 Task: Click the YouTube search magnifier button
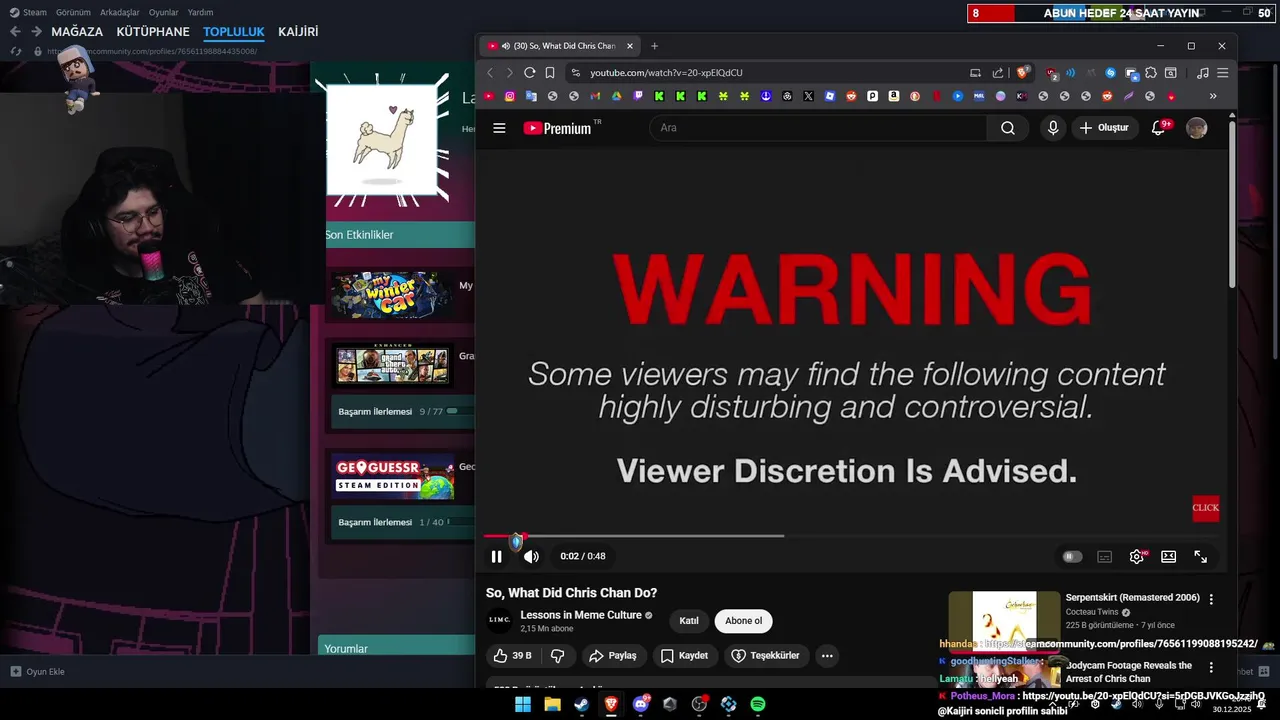(x=1008, y=128)
